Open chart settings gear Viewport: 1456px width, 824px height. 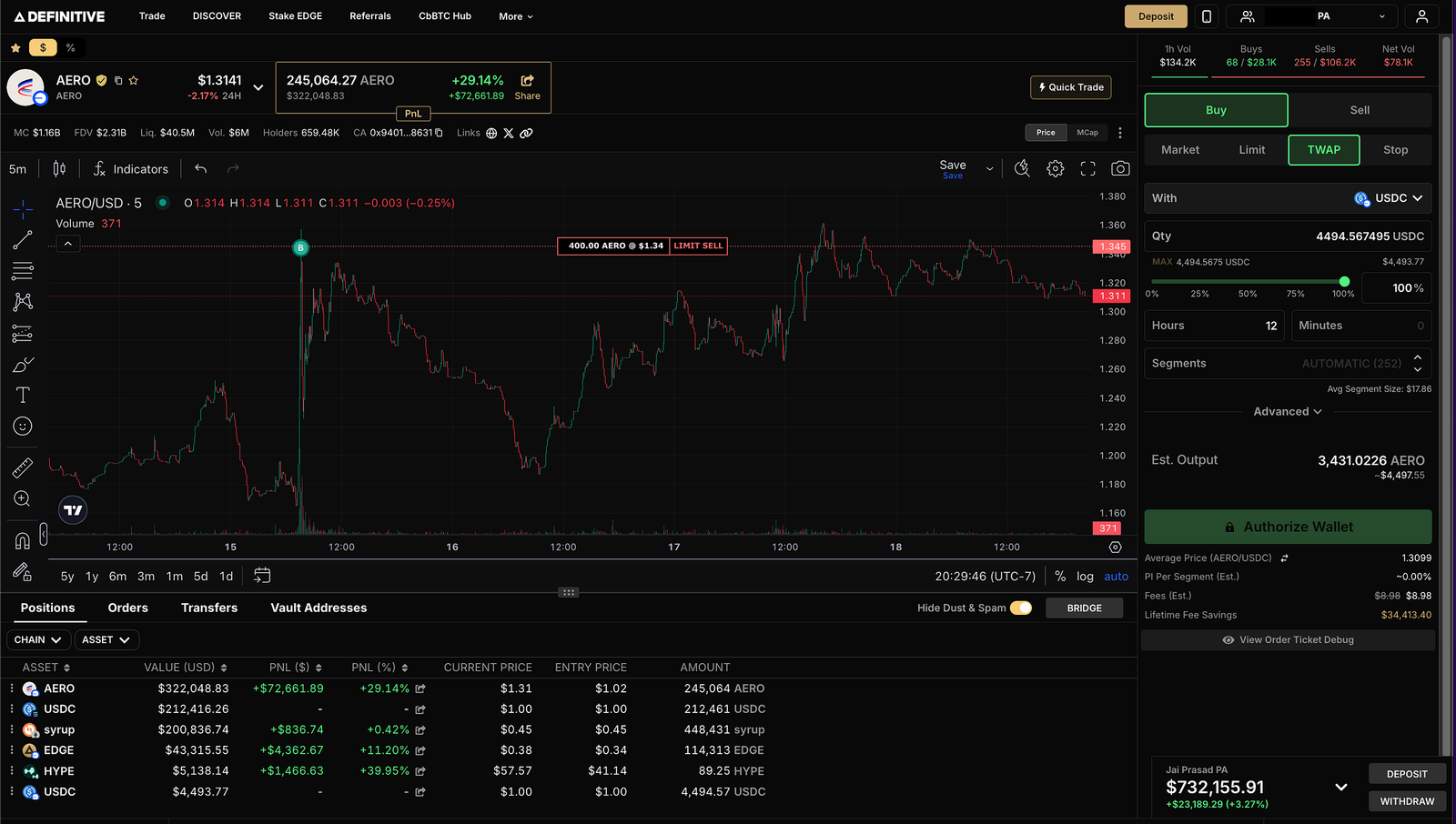(x=1056, y=169)
